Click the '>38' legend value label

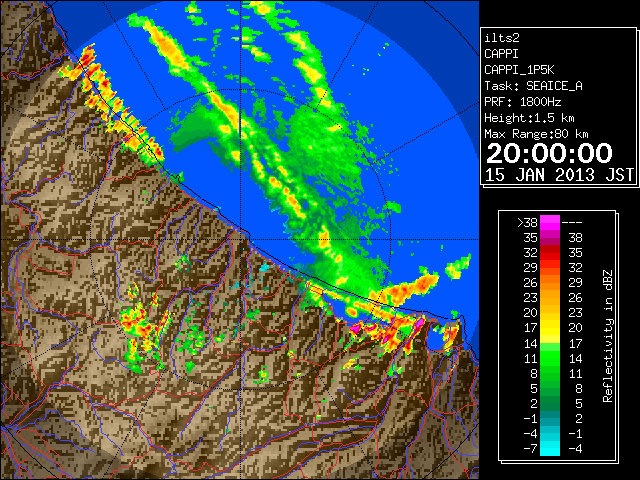[x=527, y=223]
